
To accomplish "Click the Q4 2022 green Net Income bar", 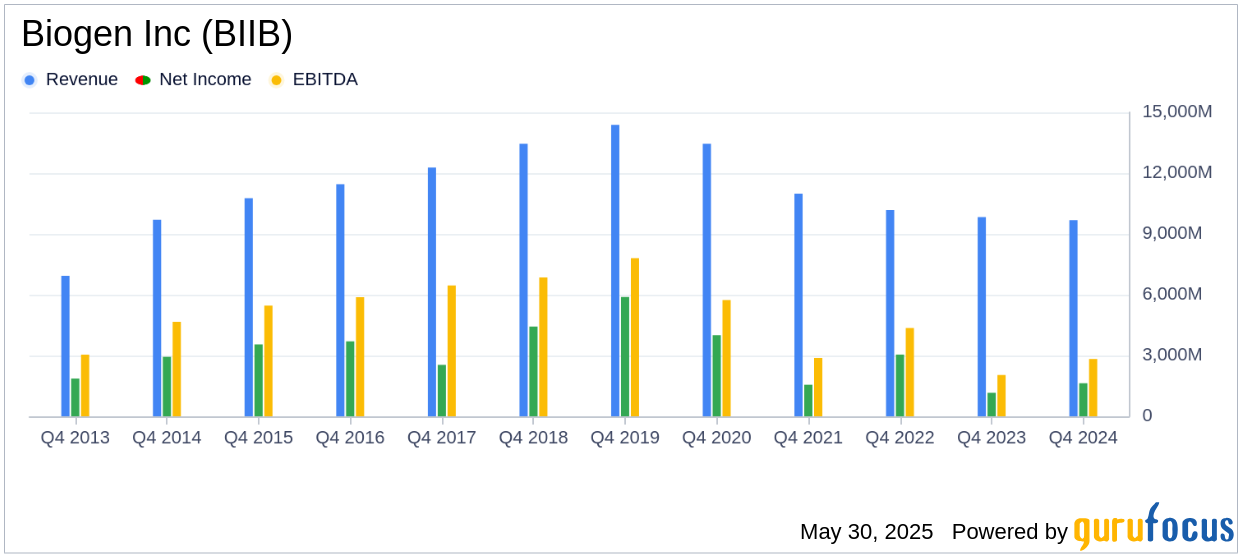I will pos(900,386).
